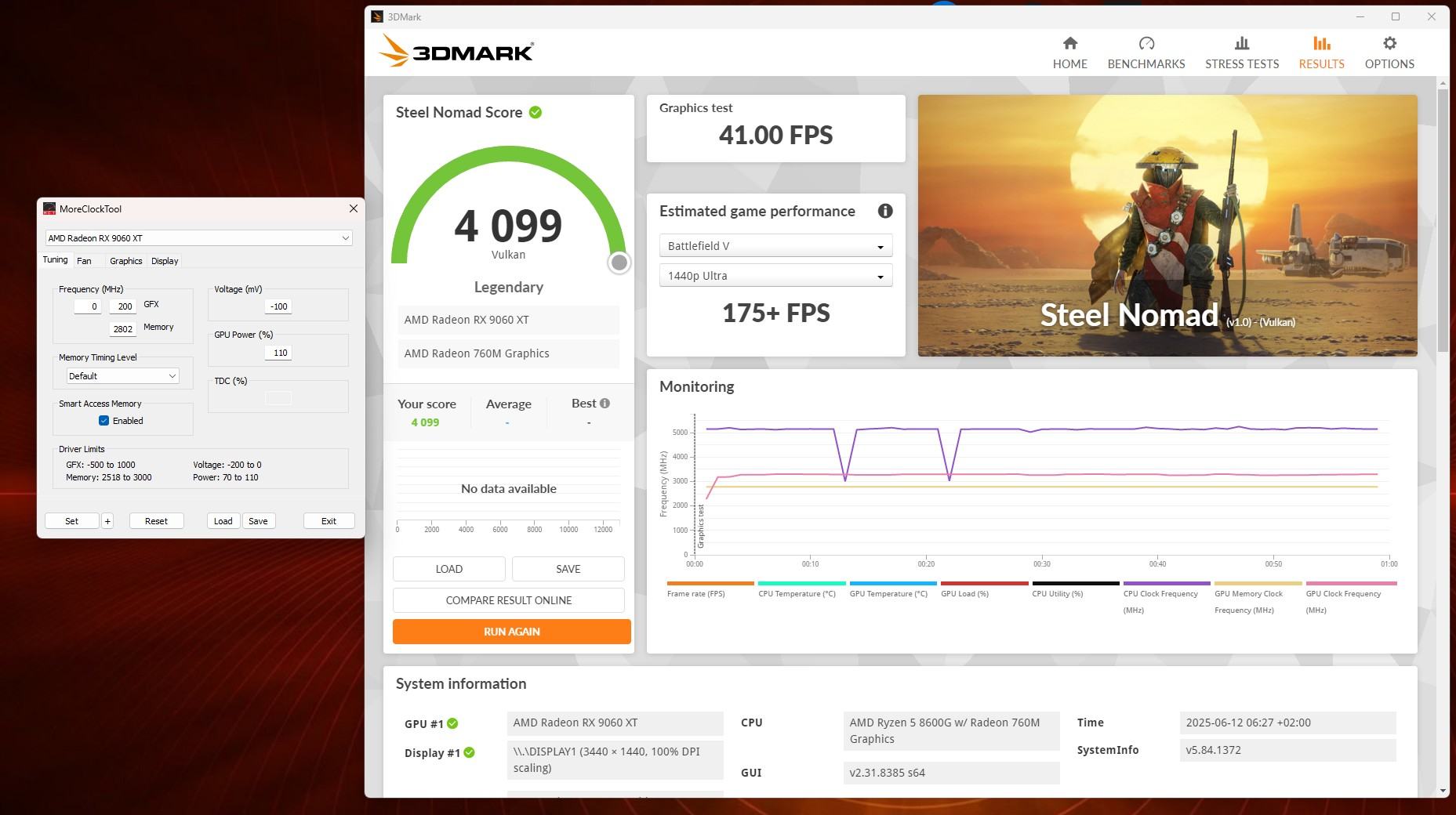Open the Stress Tests section
Image resolution: width=1456 pixels, height=815 pixels.
tap(1241, 53)
